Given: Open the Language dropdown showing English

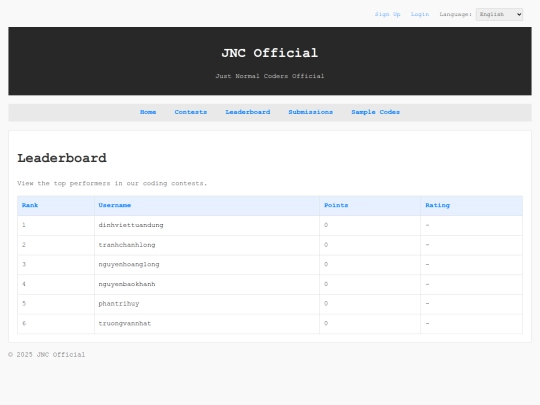Looking at the screenshot, I should pyautogui.click(x=499, y=14).
